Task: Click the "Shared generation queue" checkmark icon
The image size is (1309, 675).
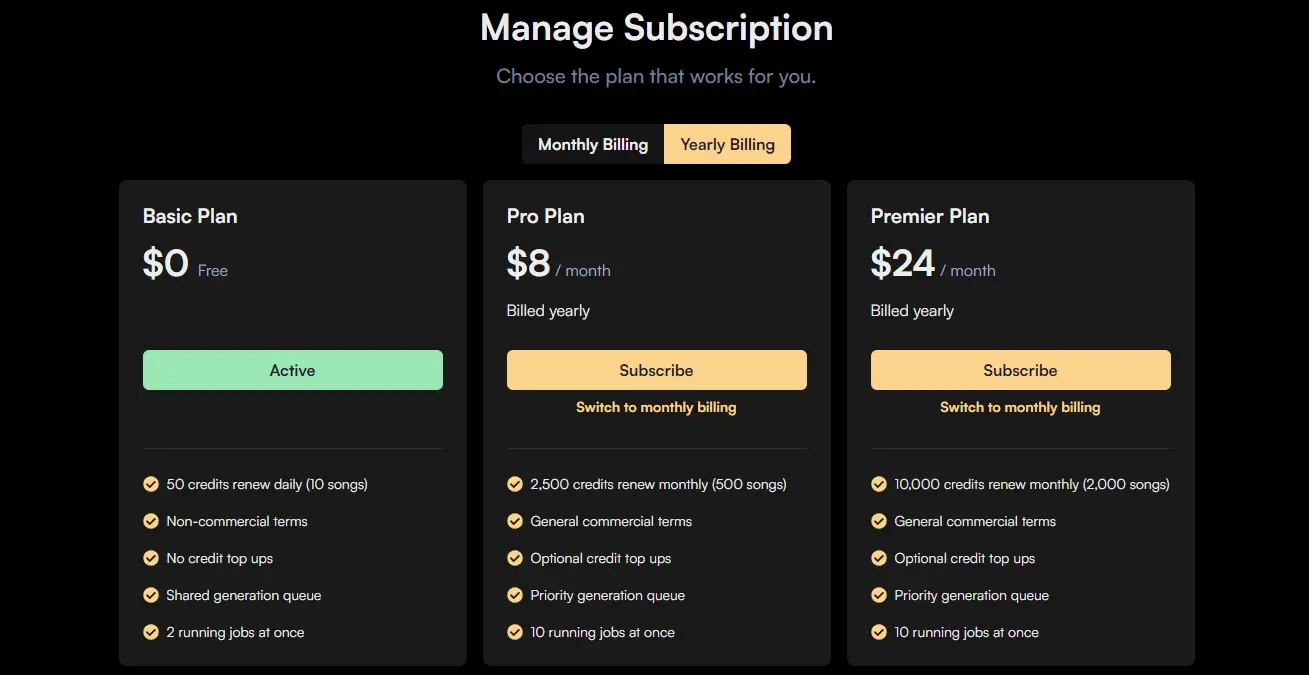Action: tap(151, 595)
